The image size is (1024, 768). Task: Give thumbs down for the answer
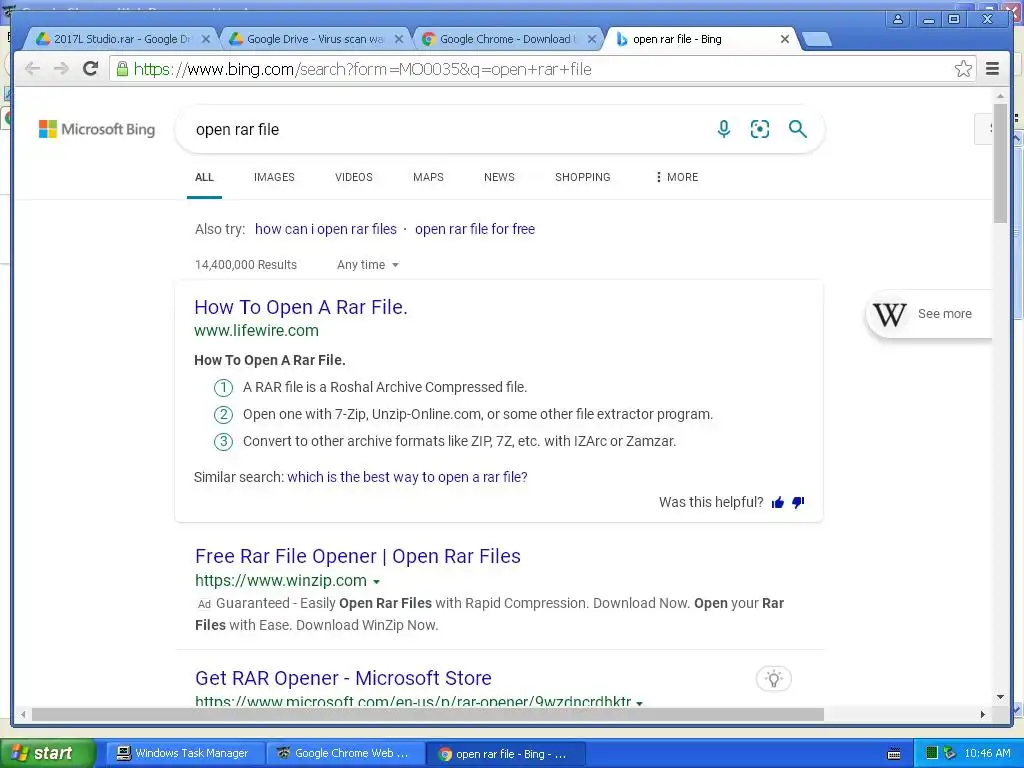click(x=798, y=502)
